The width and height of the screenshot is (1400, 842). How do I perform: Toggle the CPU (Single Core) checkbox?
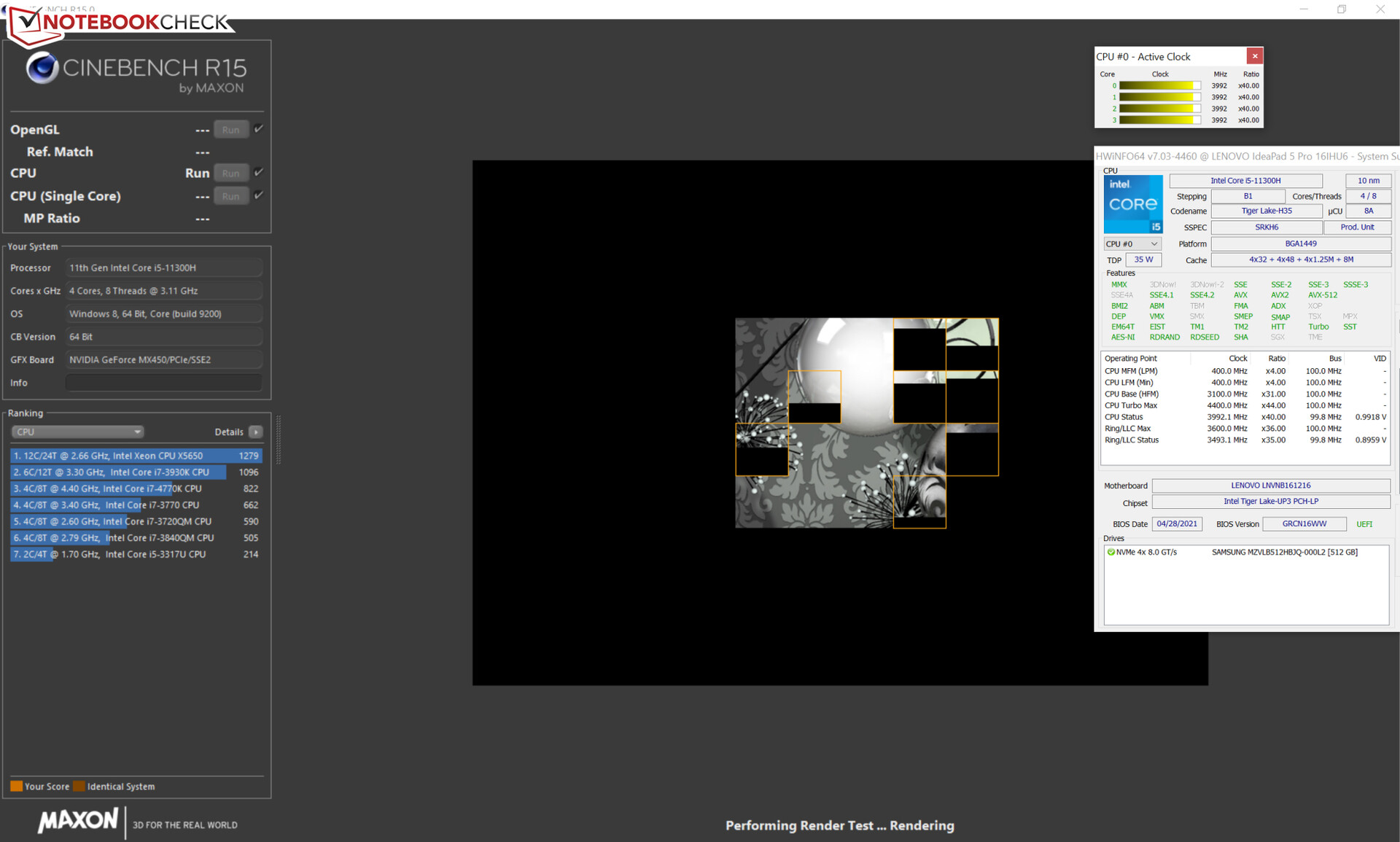click(x=259, y=195)
